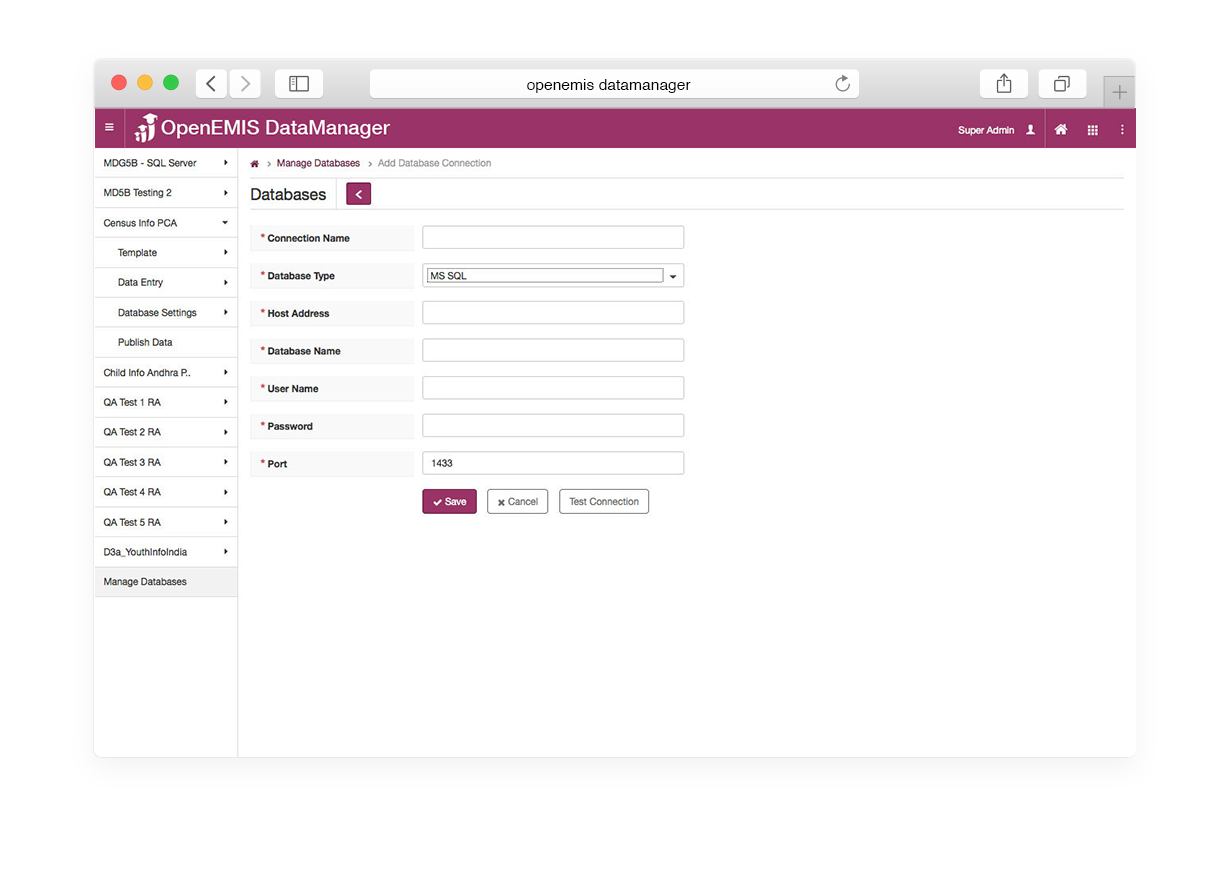Click the Connection Name field
The image size is (1230, 896).
click(553, 237)
